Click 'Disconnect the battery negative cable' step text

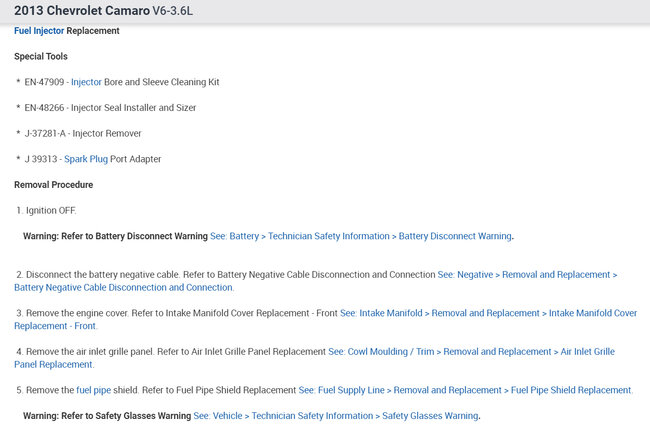coord(103,275)
